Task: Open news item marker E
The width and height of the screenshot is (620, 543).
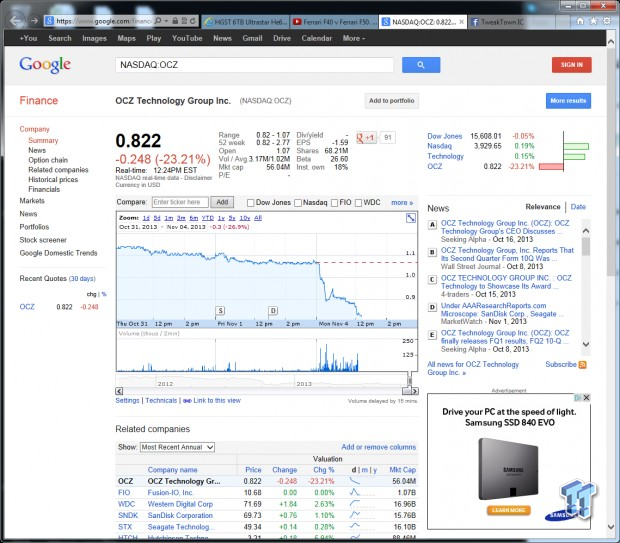Action: point(432,335)
